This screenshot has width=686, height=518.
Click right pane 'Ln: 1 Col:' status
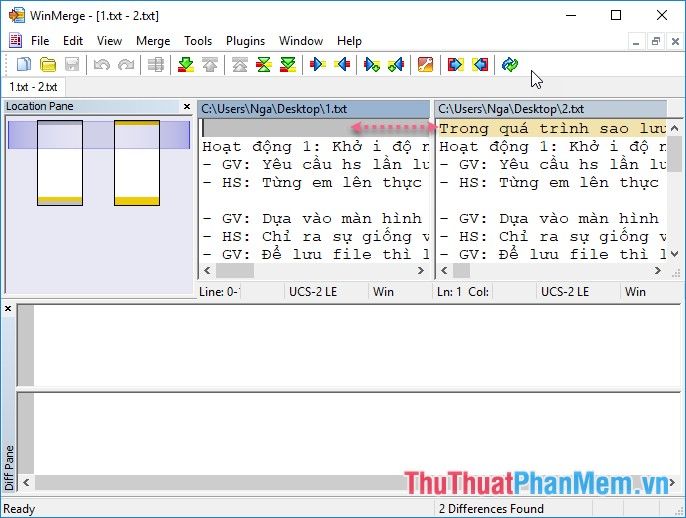(x=463, y=292)
